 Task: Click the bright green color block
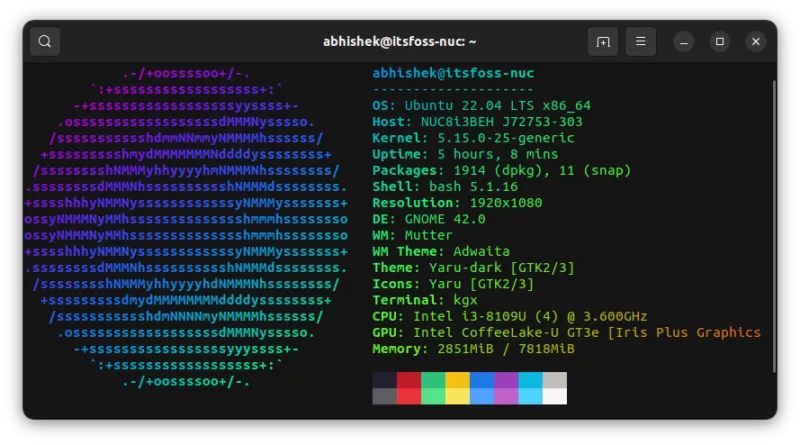(433, 396)
